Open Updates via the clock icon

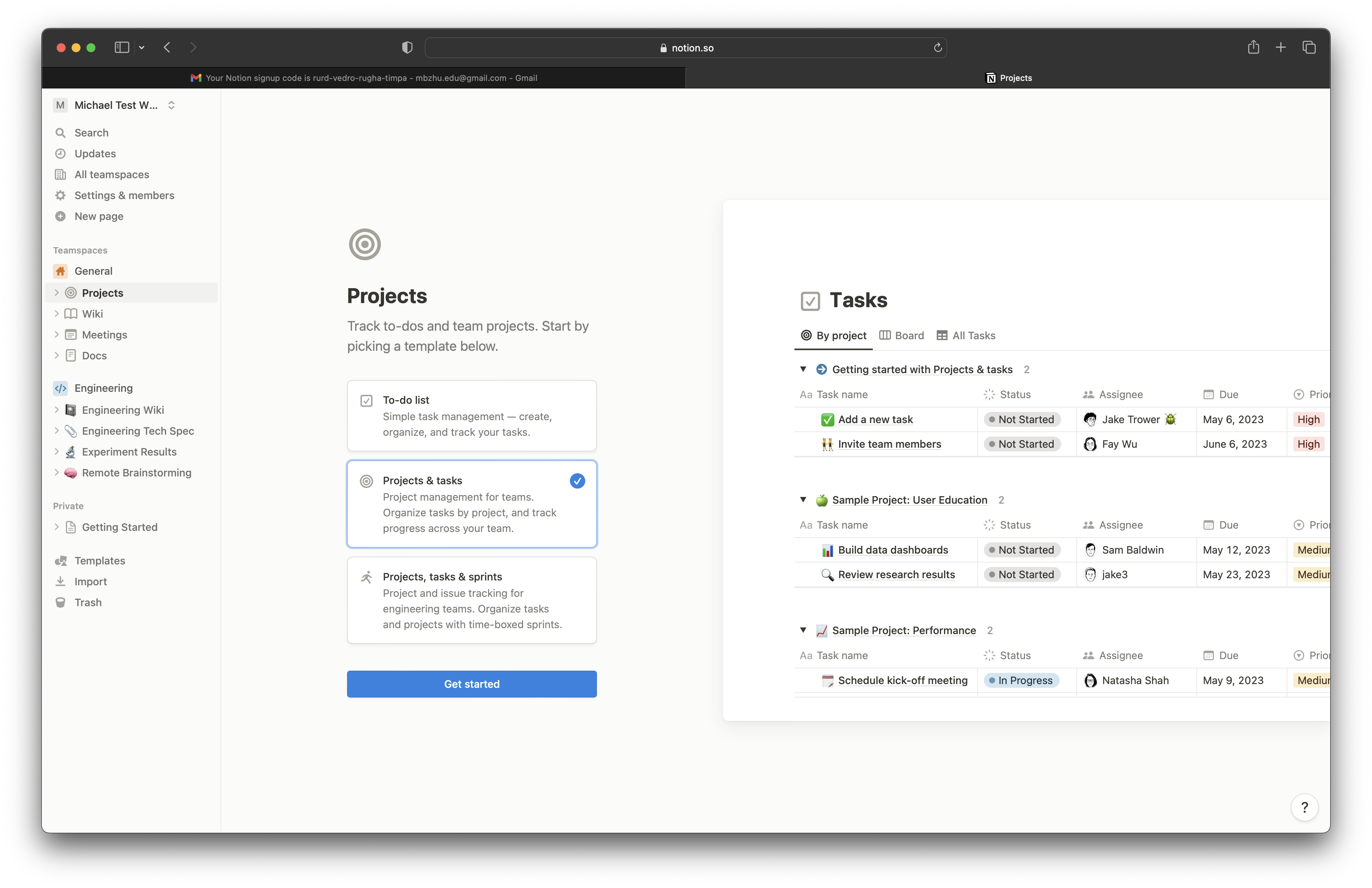[60, 153]
